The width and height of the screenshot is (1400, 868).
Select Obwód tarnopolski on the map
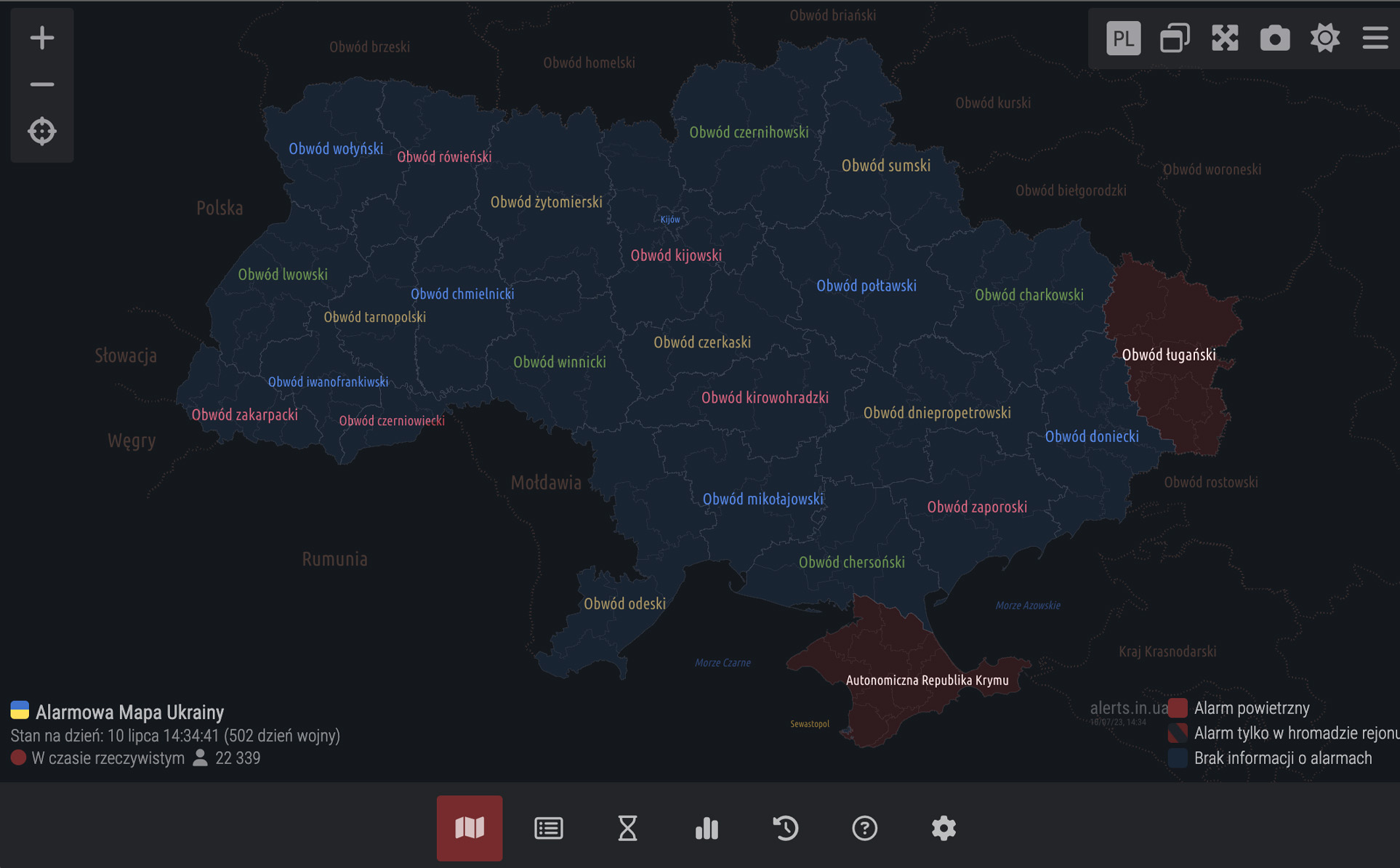coord(374,317)
